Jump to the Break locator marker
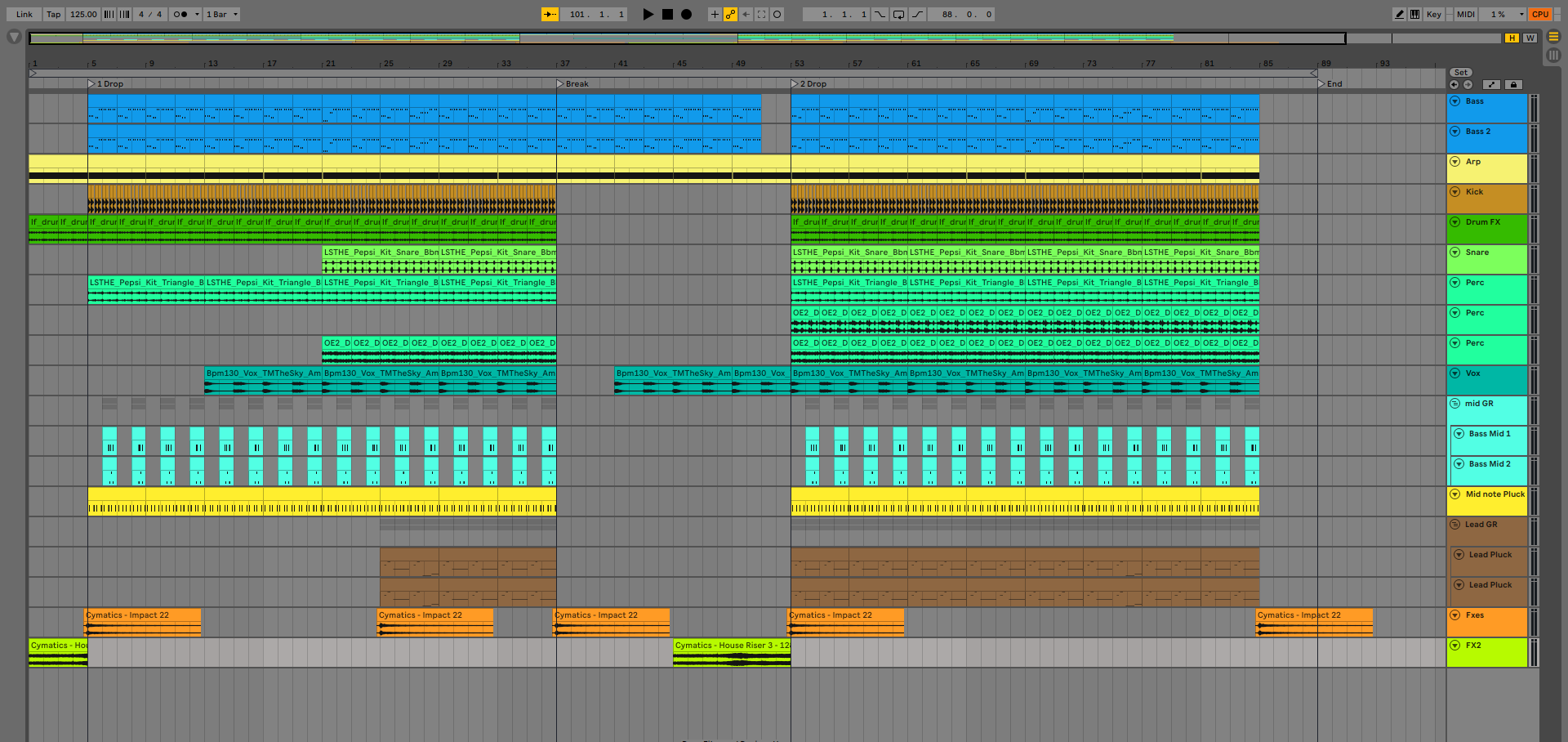The image size is (1568, 742). pyautogui.click(x=560, y=83)
